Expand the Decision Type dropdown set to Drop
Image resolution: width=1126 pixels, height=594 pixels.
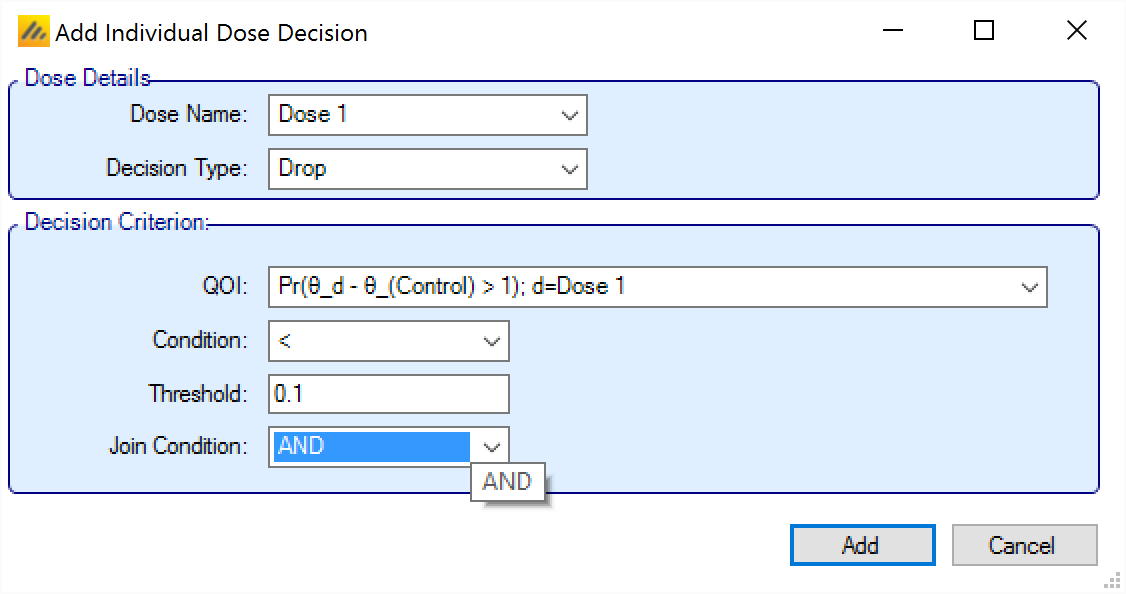(569, 169)
